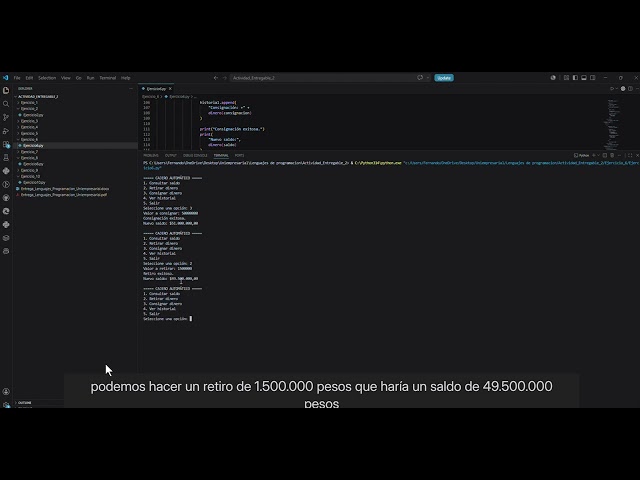Kill the terminal with the trash icon
The width and height of the screenshot is (640, 480).
pyautogui.click(x=612, y=155)
